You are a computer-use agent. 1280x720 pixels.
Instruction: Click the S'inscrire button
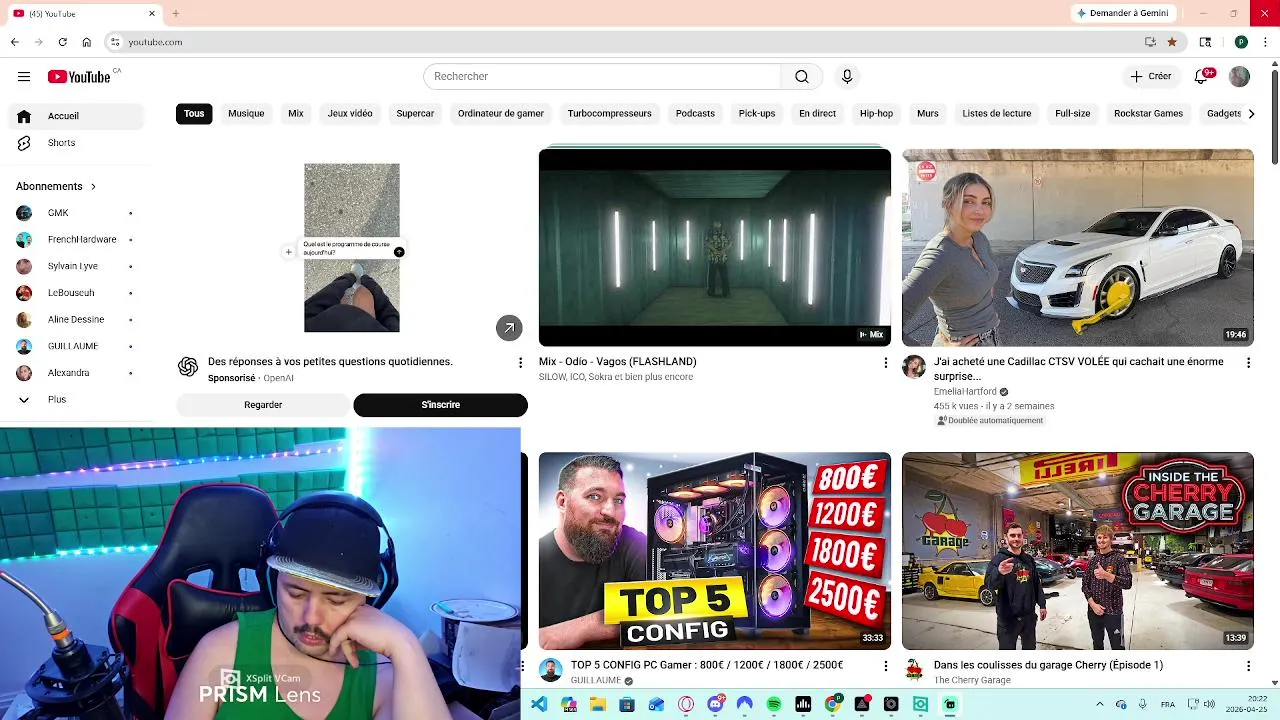(440, 405)
